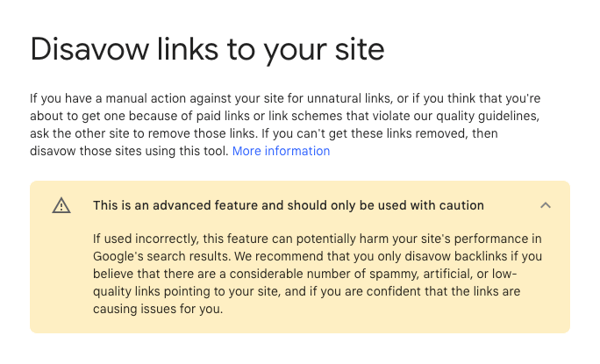Image resolution: width=600 pixels, height=364 pixels.
Task: Click the 'This is an advanced feature' title
Action: pos(288,206)
